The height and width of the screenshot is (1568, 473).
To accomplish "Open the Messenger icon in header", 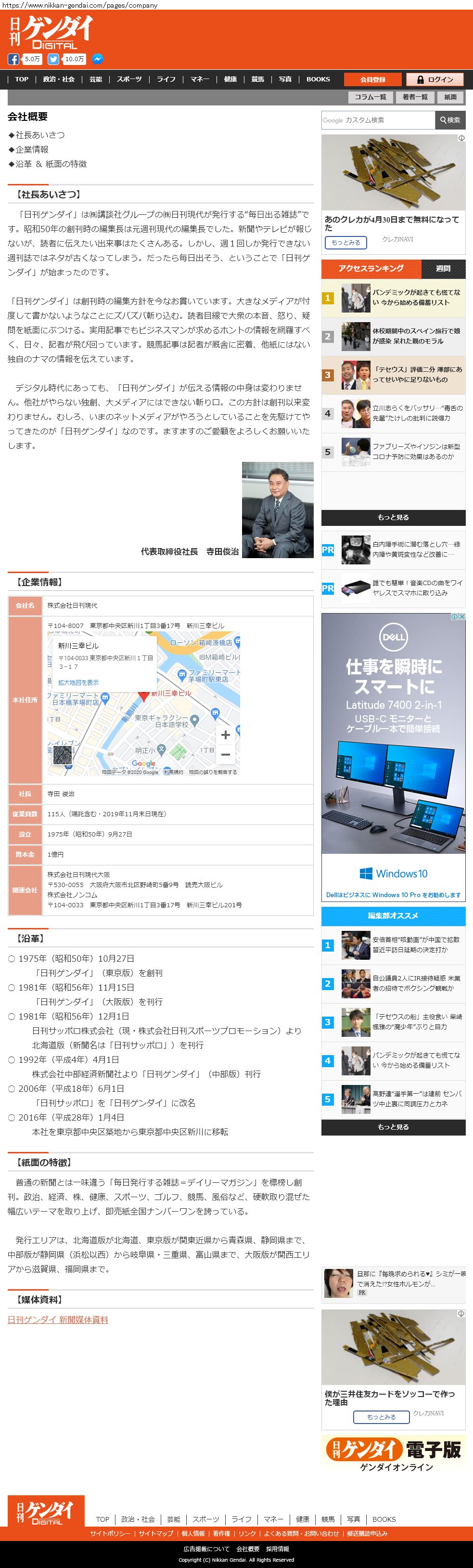I will pyautogui.click(x=97, y=59).
